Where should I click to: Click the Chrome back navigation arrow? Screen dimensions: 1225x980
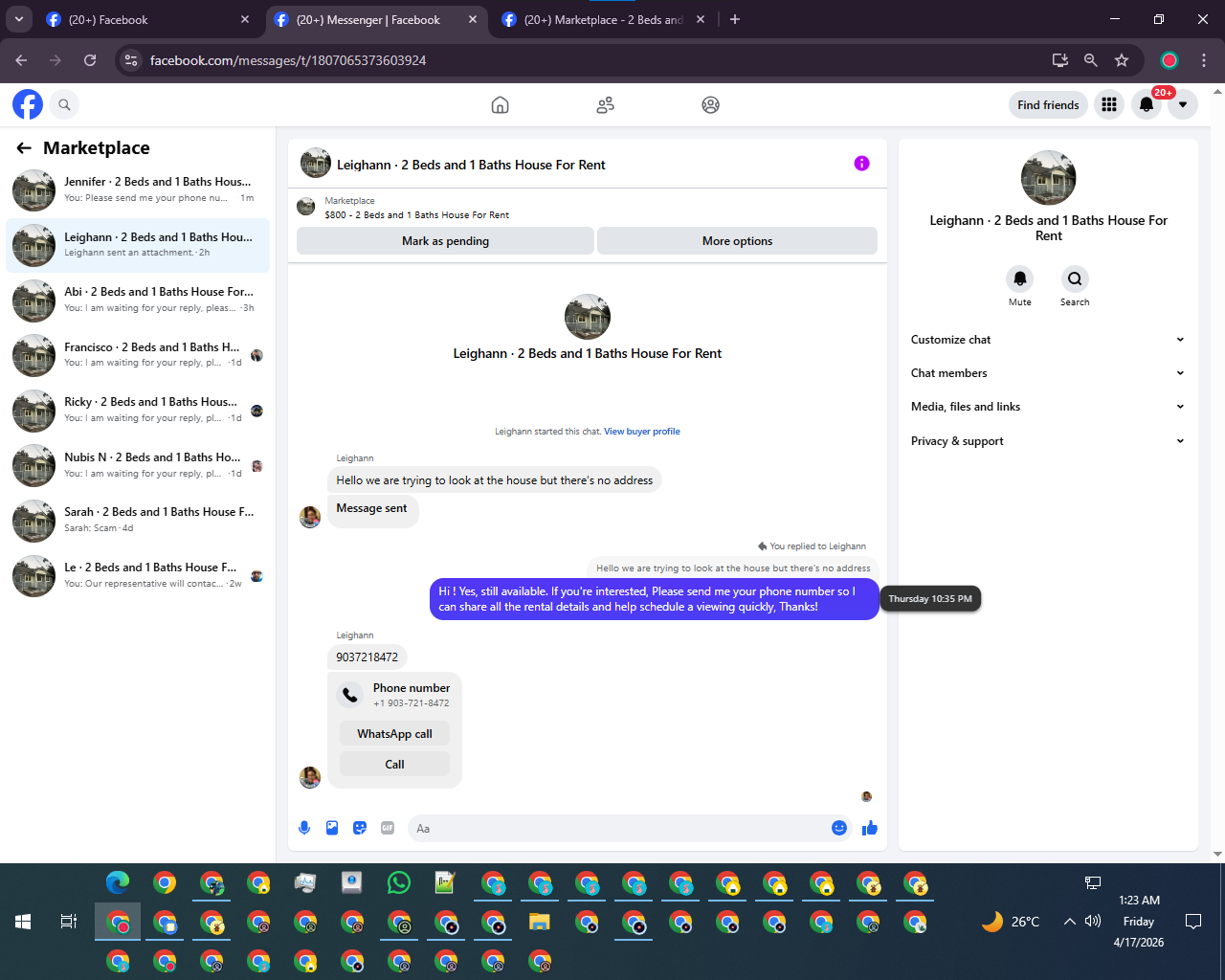tap(21, 60)
